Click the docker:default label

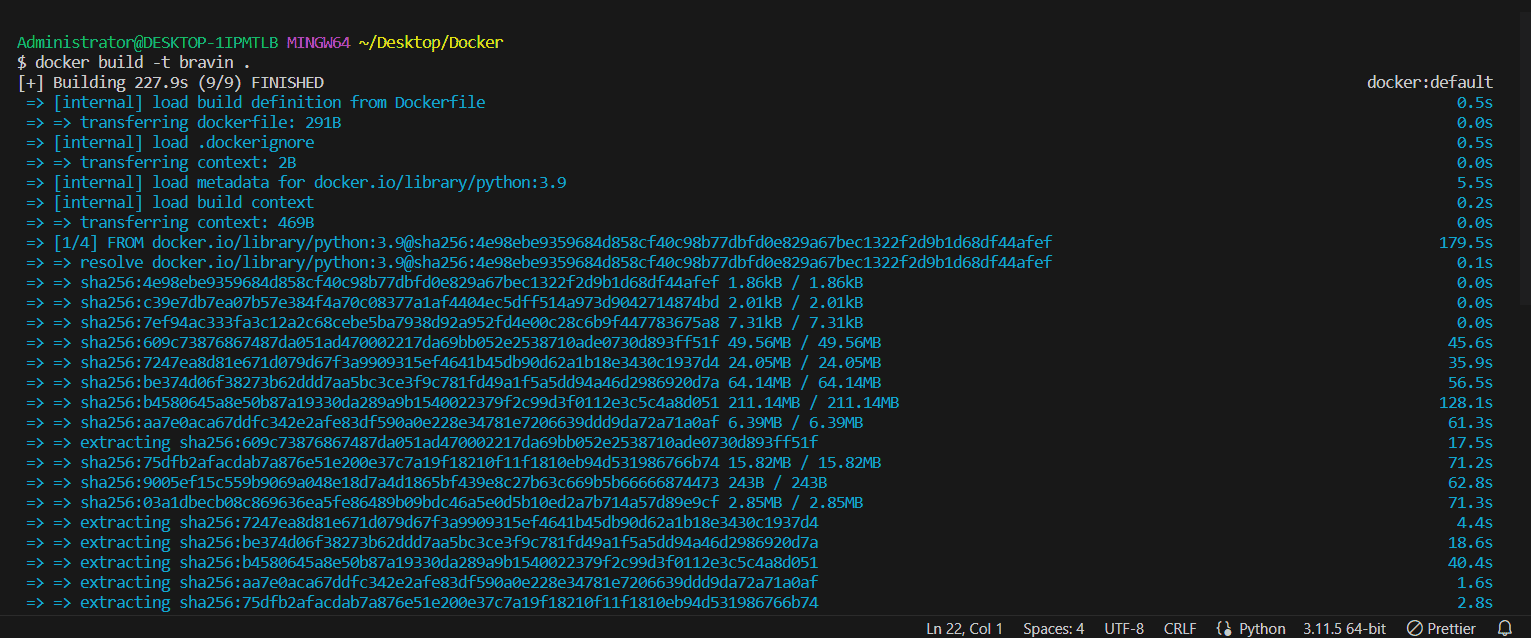[x=1429, y=82]
